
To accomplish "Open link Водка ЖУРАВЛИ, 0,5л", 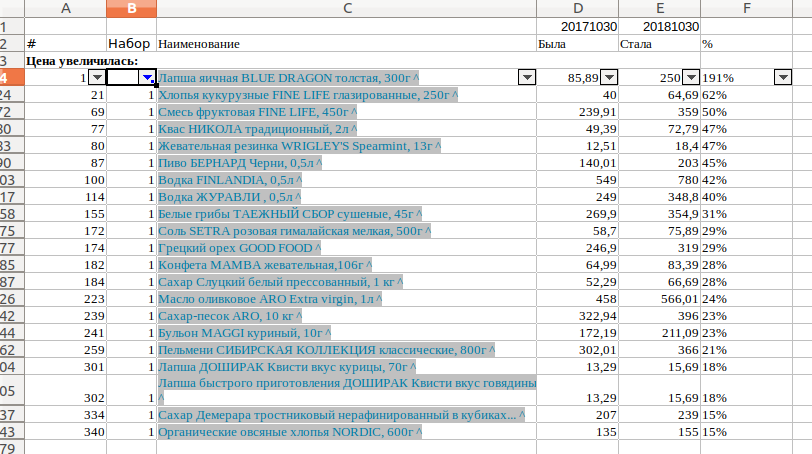I will 229,198.
